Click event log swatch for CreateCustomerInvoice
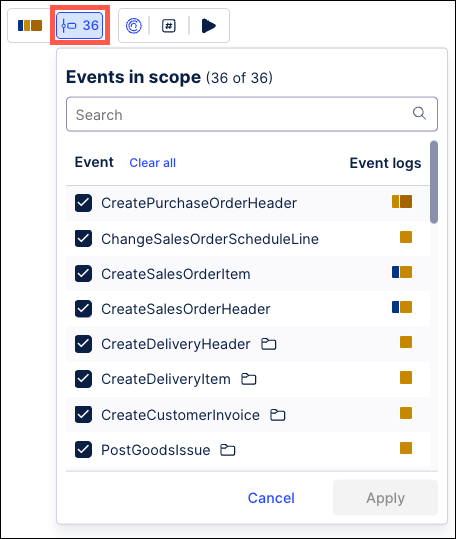The image size is (456, 539). click(406, 413)
